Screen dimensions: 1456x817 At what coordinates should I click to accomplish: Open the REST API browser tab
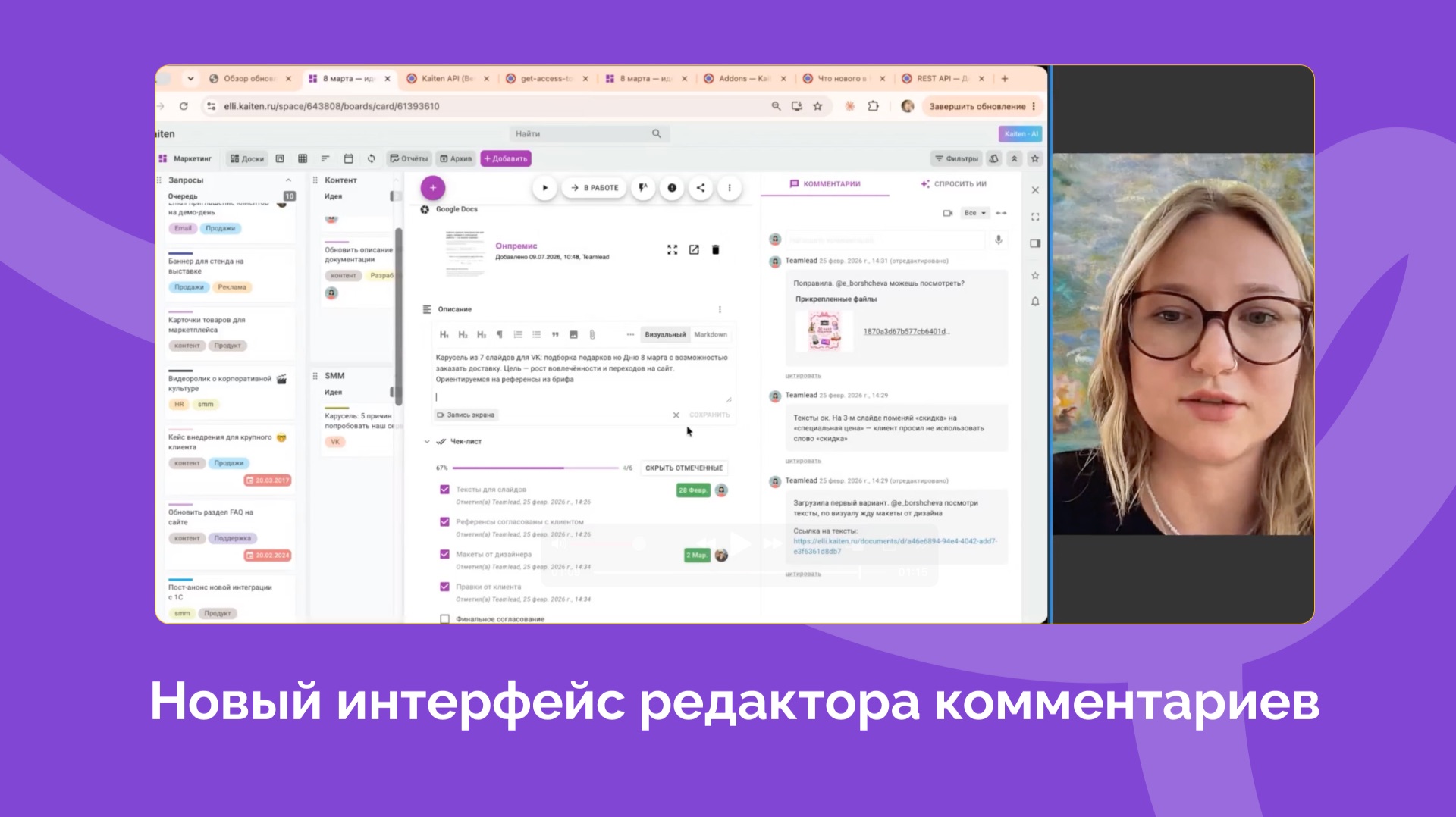(942, 78)
